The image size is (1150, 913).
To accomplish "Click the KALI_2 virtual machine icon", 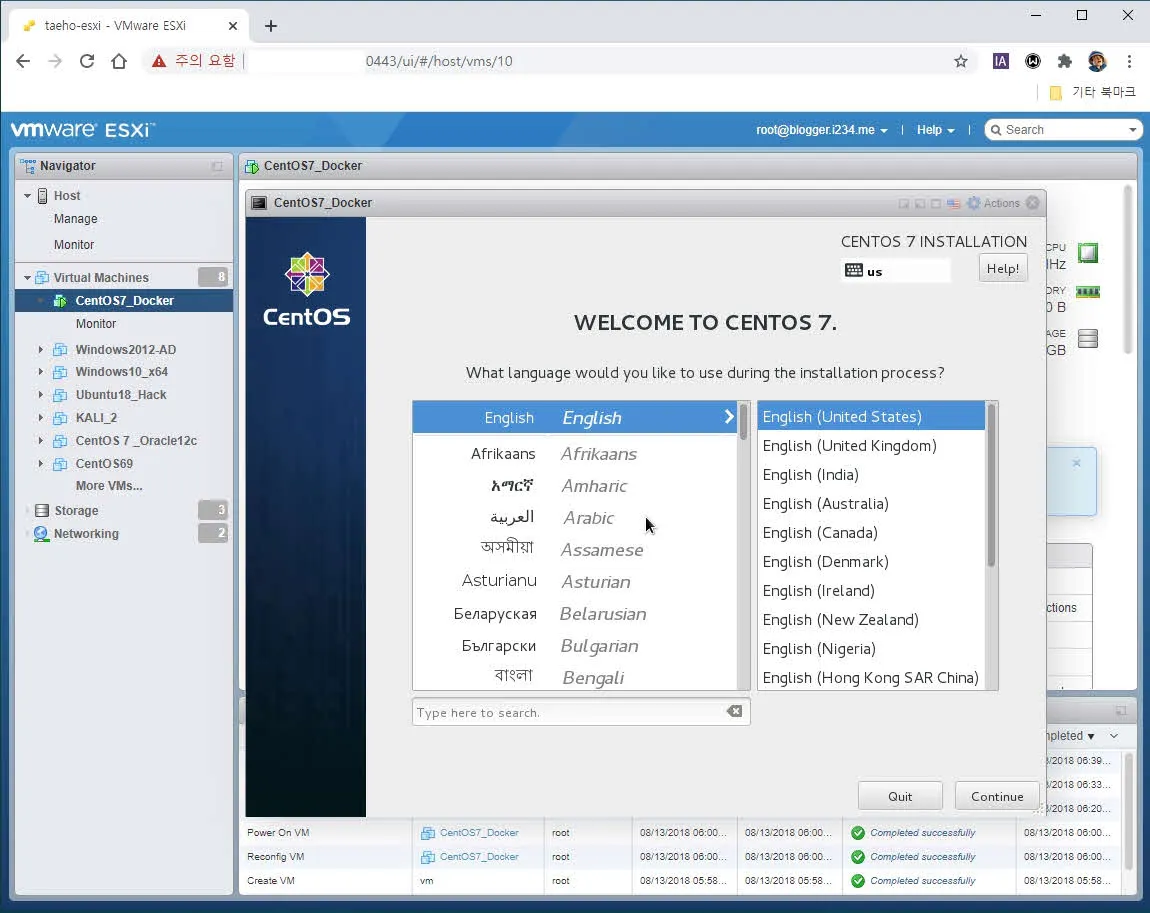I will [60, 418].
